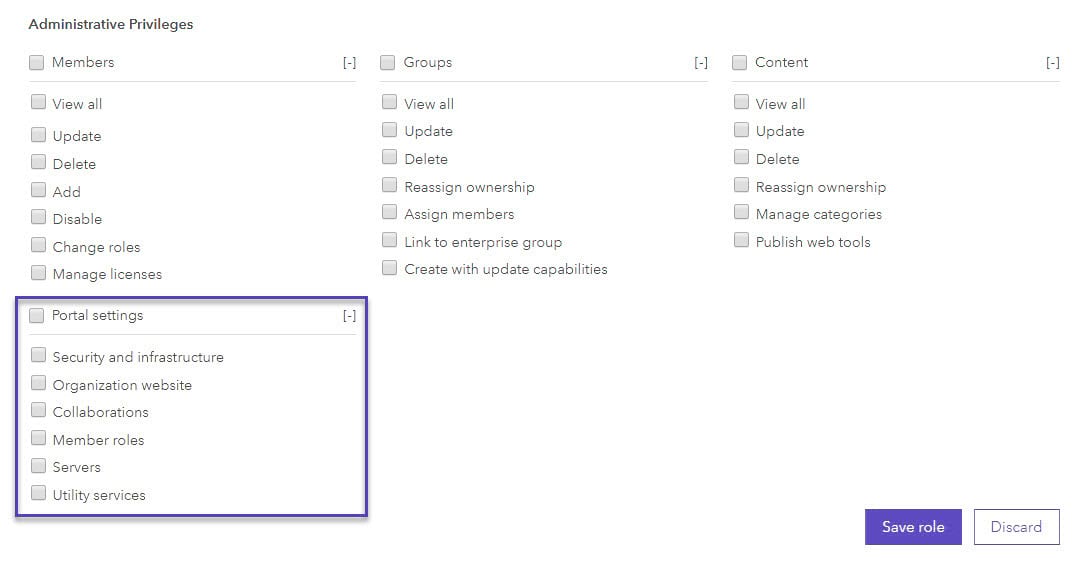Screen dimensions: 1080x587
Task: Enable the Members privilege checkbox
Action: coord(37,62)
